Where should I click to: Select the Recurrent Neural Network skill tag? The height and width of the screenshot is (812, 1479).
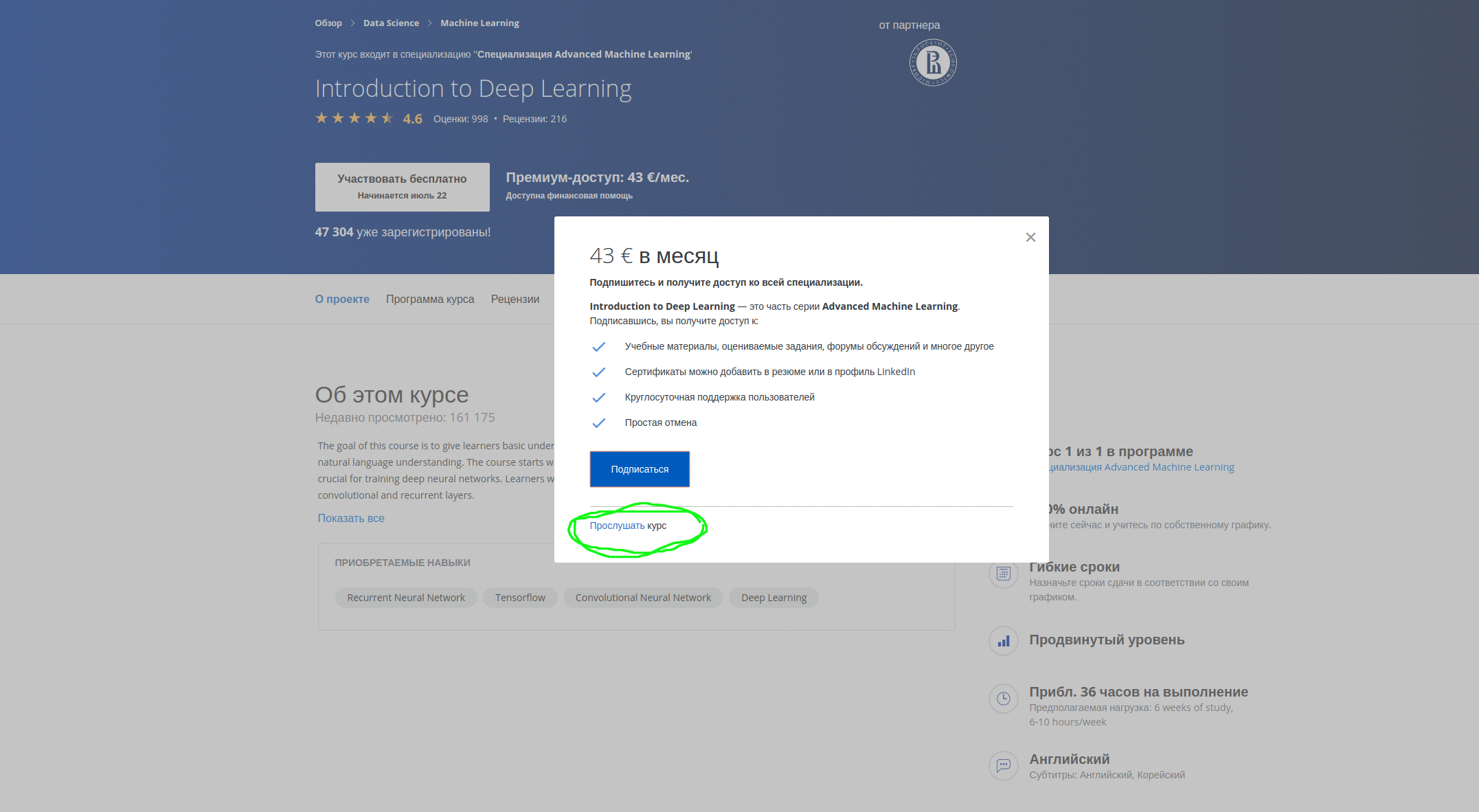(x=405, y=598)
